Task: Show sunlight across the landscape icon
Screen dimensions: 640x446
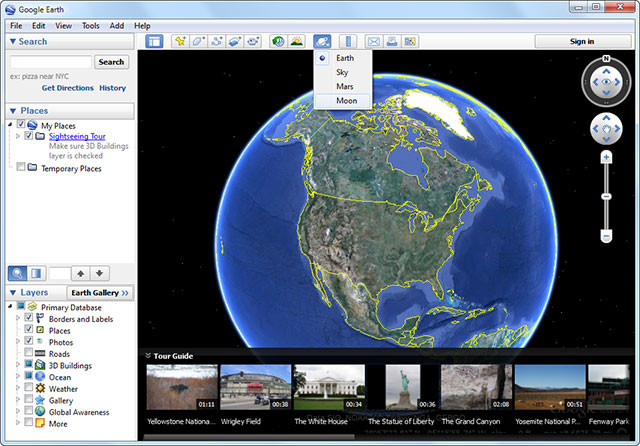Action: [297, 41]
